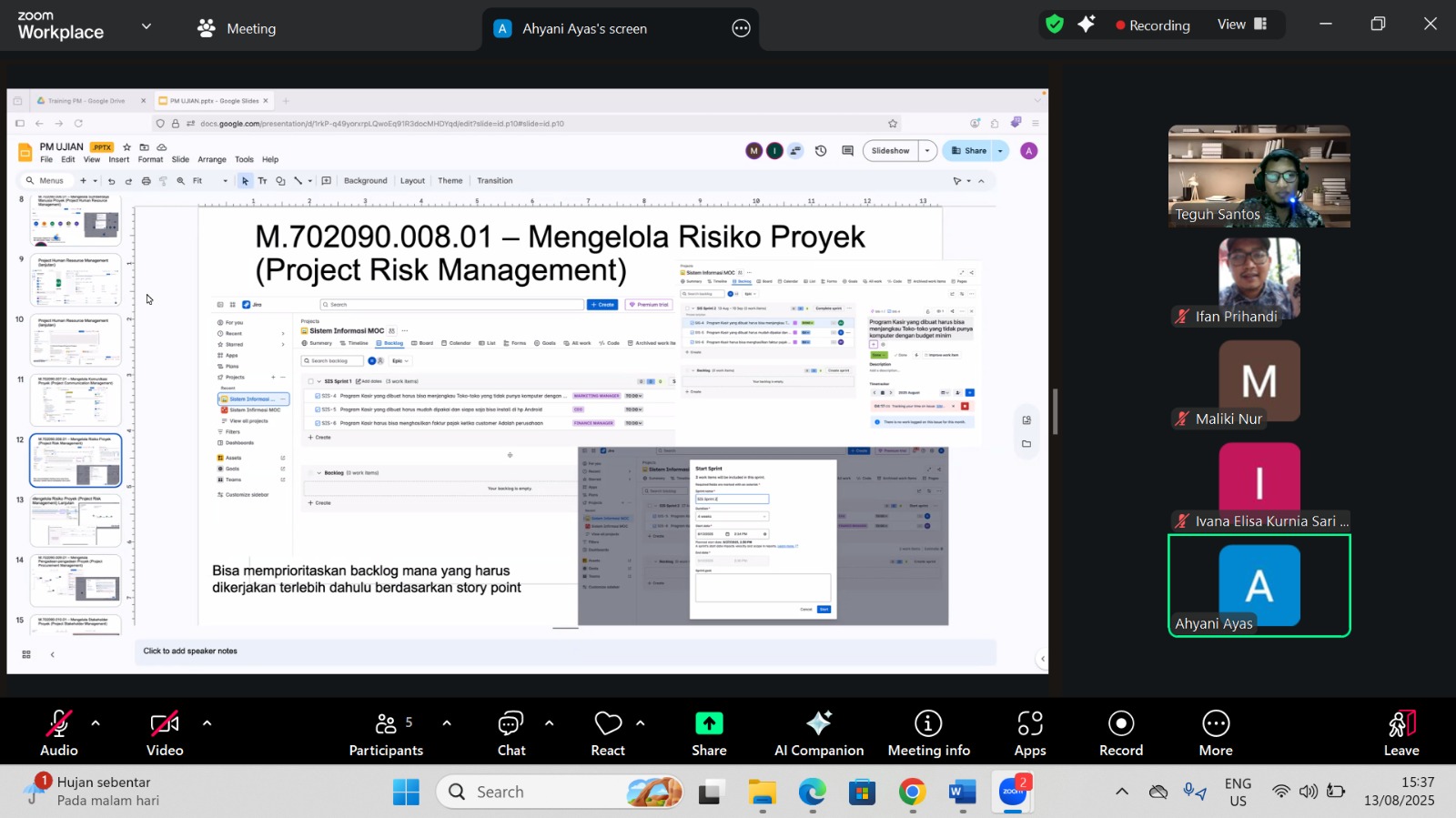Select Ahyani Ayas participant tile
1456x818 pixels.
1259,586
